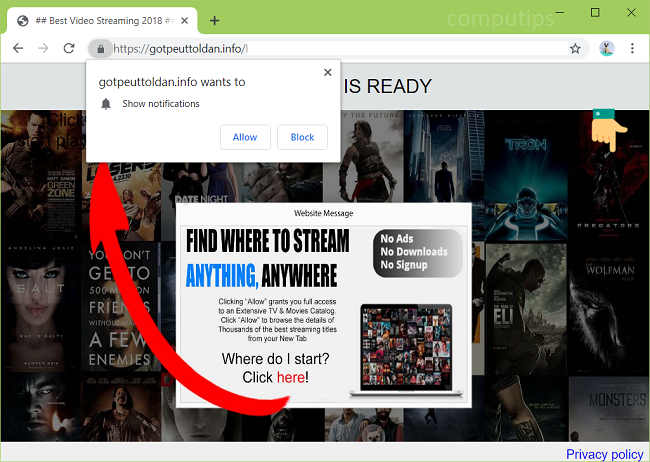Viewport: 650px width, 462px height.
Task: Click the browser back arrow
Action: pos(17,48)
